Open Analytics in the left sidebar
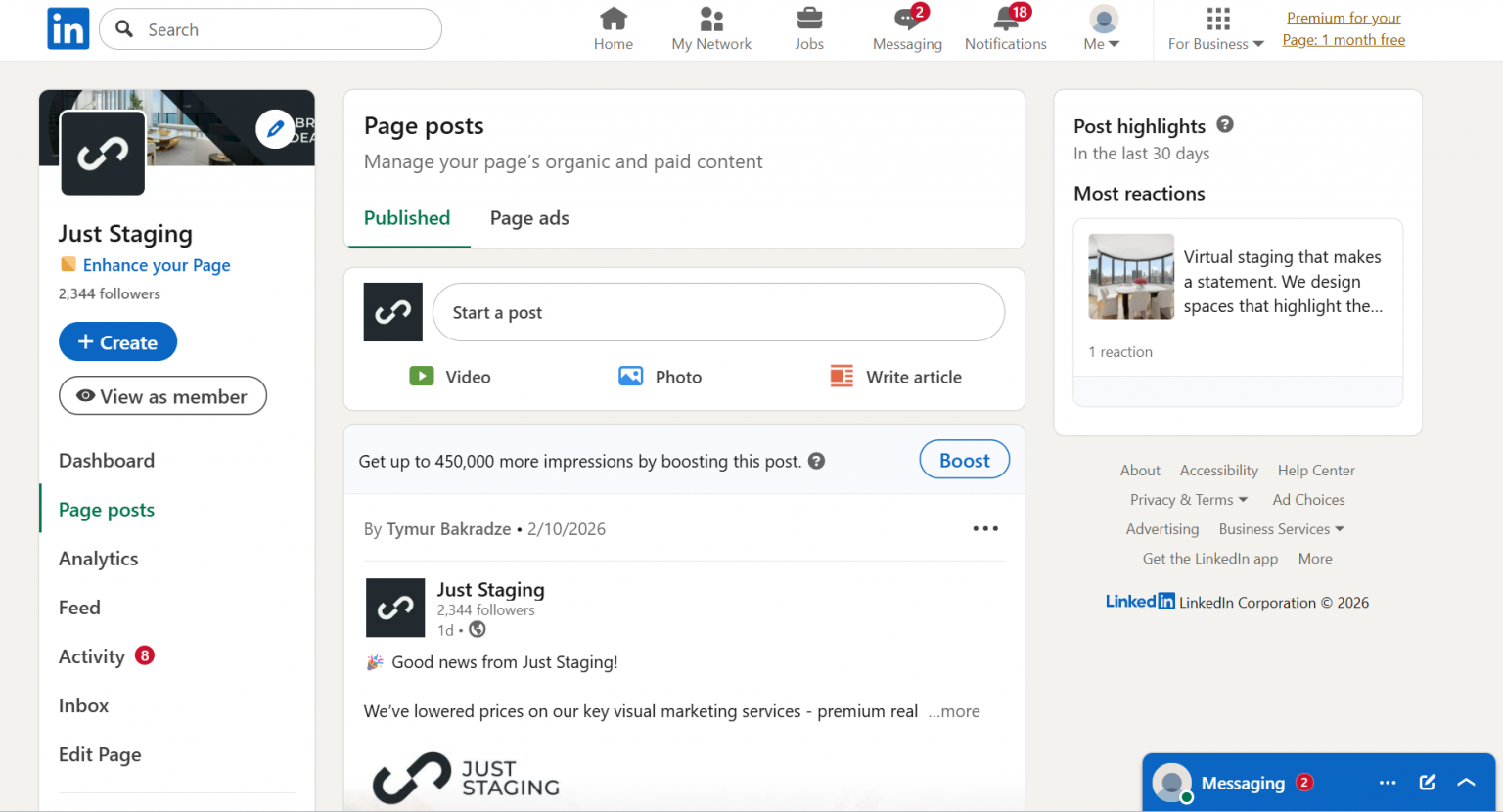Viewport: 1503px width, 812px height. point(99,559)
